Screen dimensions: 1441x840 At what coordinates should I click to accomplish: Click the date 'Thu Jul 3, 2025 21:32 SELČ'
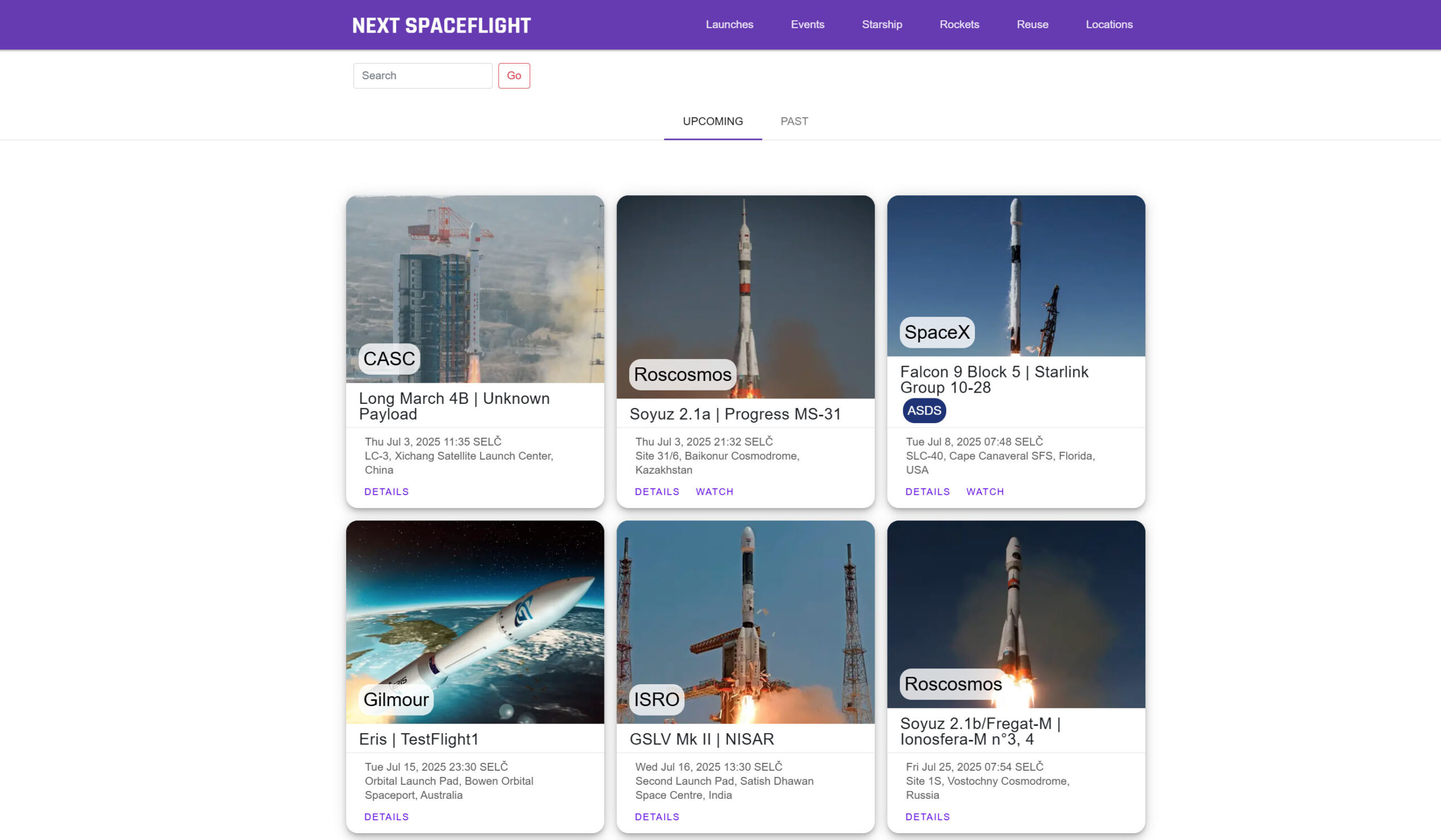point(704,442)
